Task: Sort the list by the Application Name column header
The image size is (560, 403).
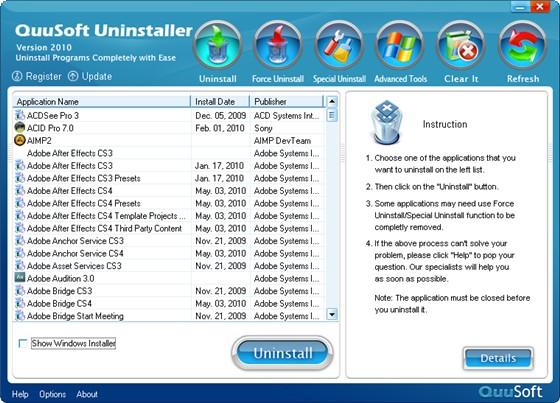Action: click(102, 101)
